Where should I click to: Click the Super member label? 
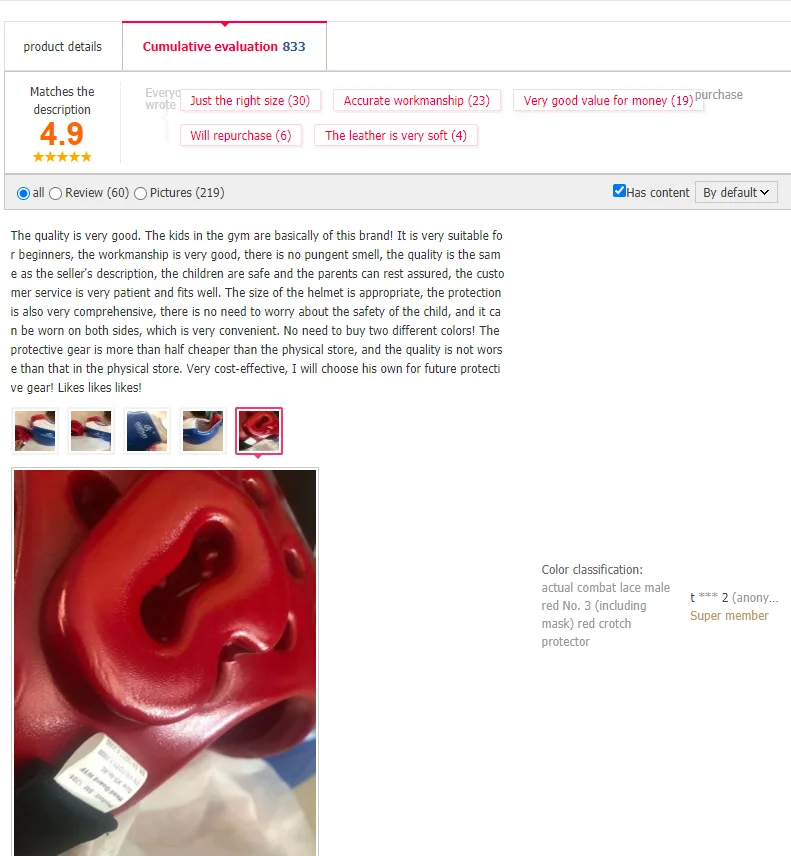[x=729, y=616]
